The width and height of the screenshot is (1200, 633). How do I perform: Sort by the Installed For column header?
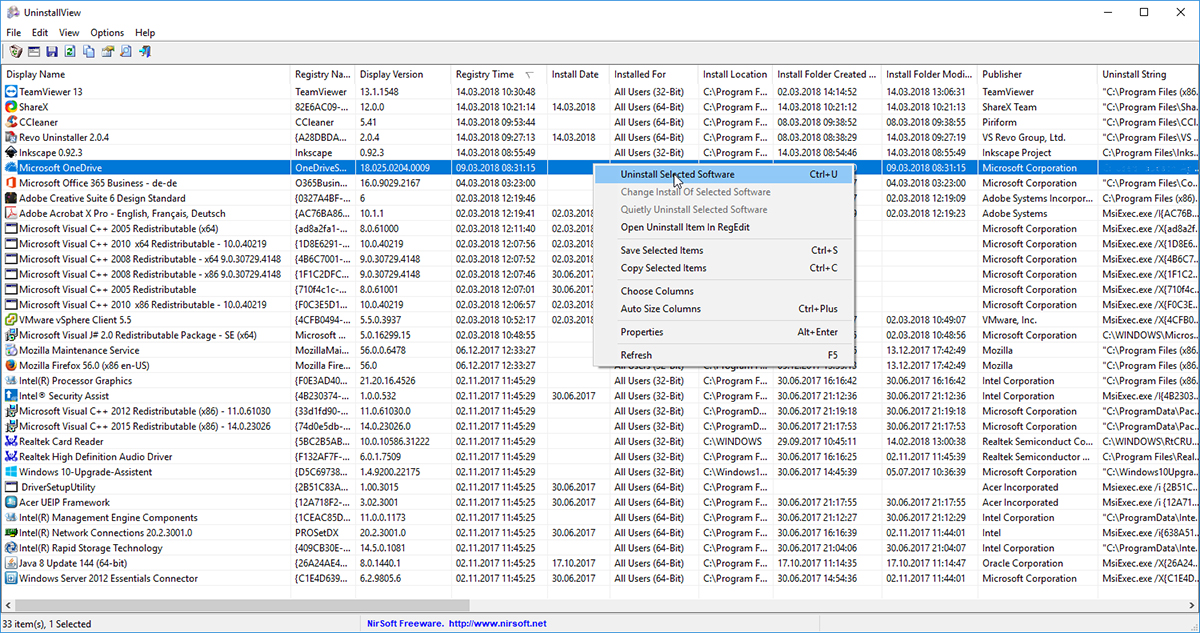pos(654,74)
